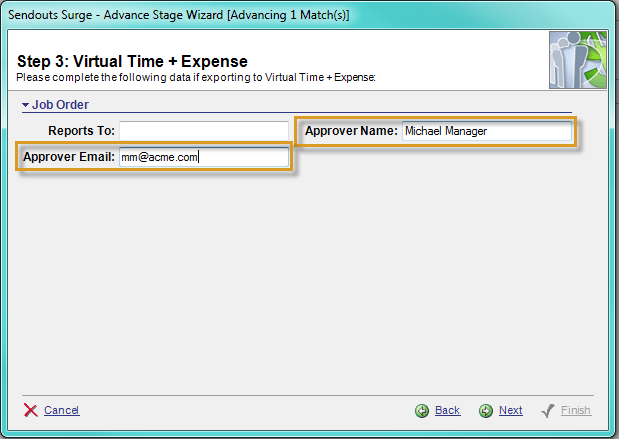Screen dimensions: 619x439
Task: Click the red X cancel icon
Action: pos(30,411)
